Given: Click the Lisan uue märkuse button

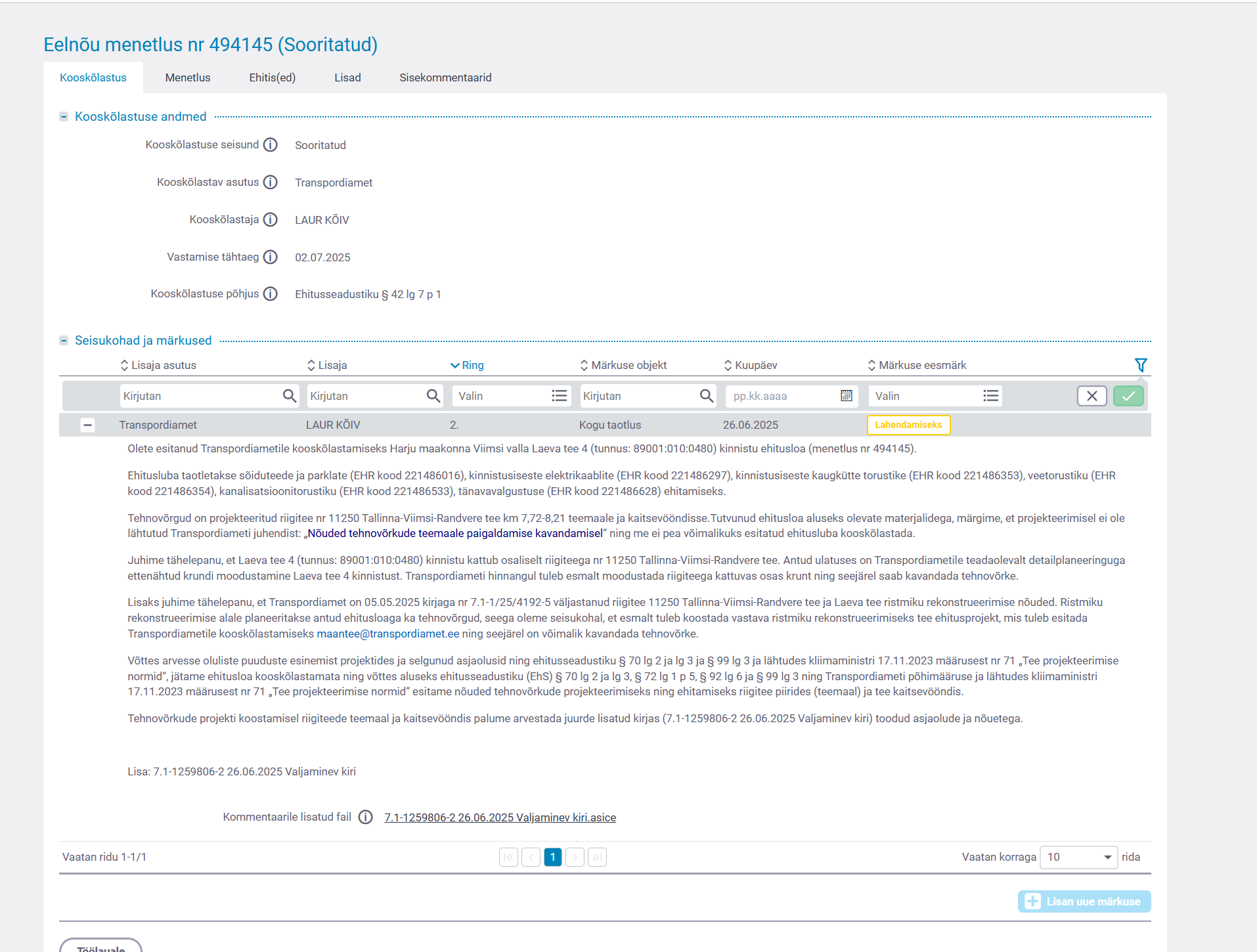Looking at the screenshot, I should click(x=1084, y=901).
